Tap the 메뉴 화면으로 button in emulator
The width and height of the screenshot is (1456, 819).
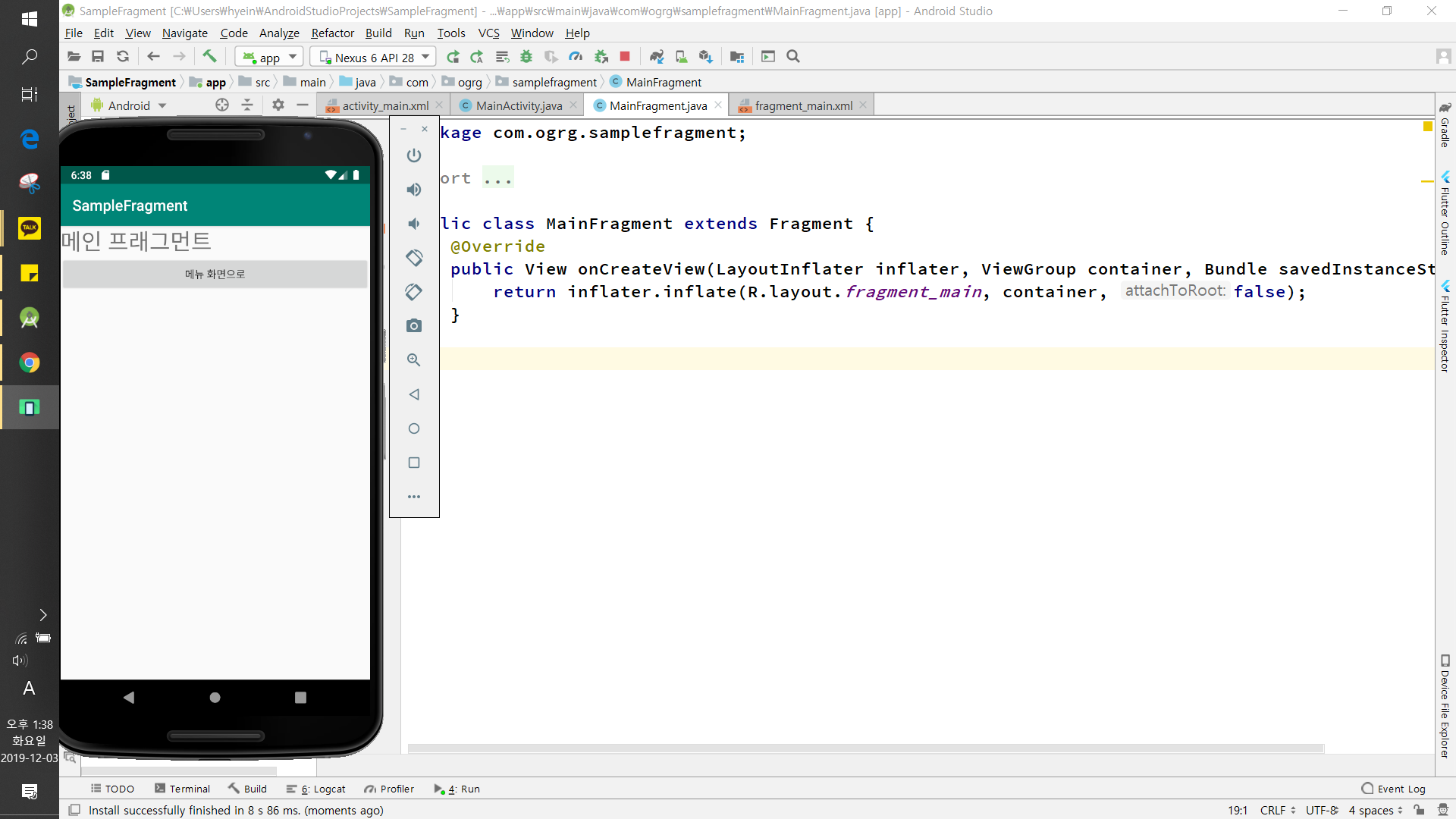pos(215,275)
